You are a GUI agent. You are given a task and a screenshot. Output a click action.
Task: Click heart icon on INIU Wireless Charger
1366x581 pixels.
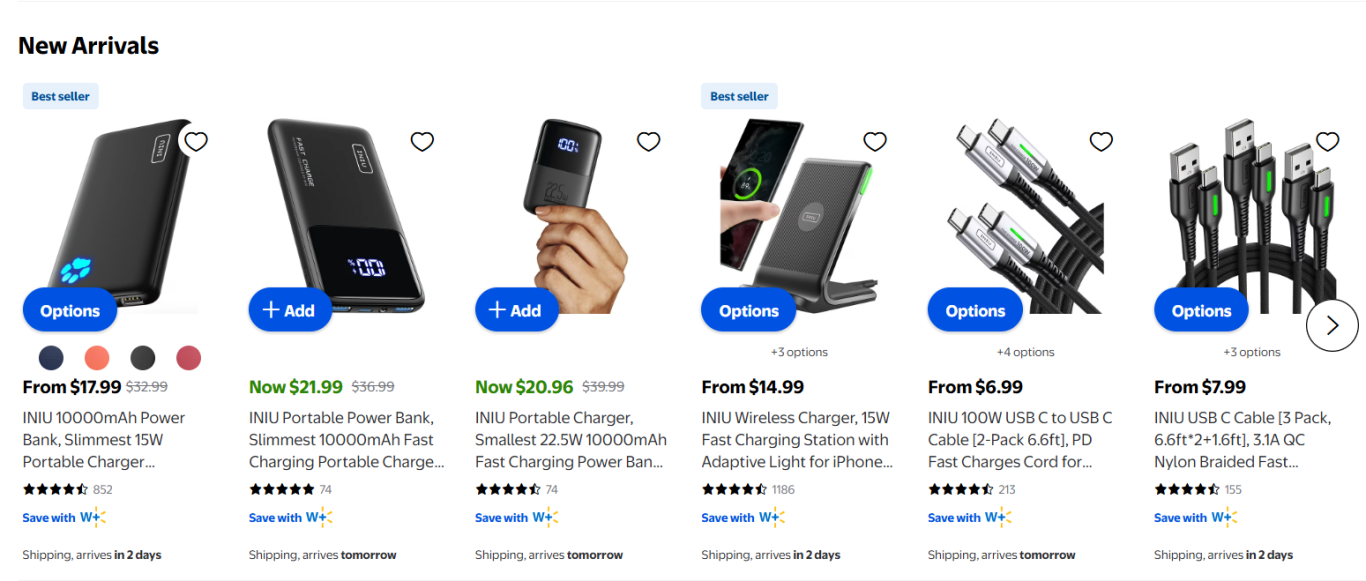tap(875, 142)
